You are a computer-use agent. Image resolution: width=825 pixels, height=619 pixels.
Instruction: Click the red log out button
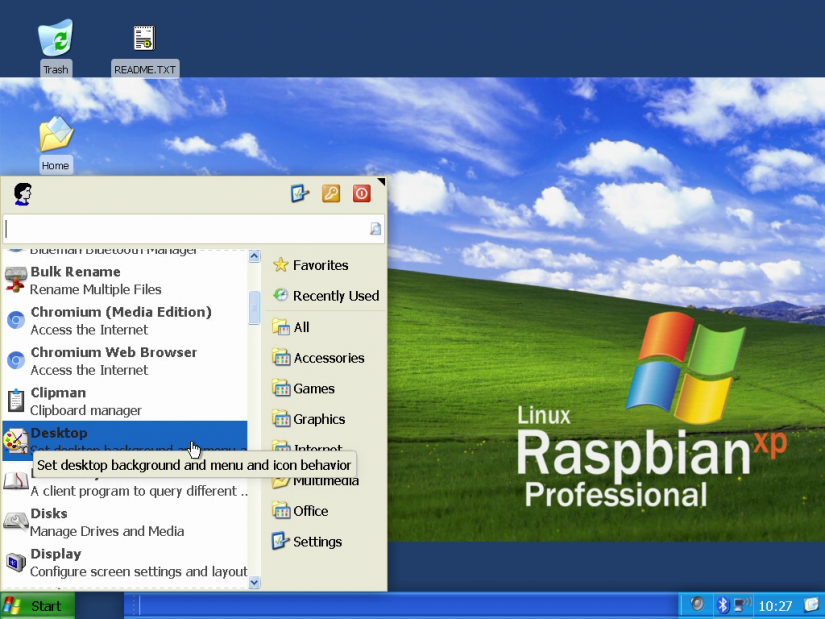coord(361,194)
